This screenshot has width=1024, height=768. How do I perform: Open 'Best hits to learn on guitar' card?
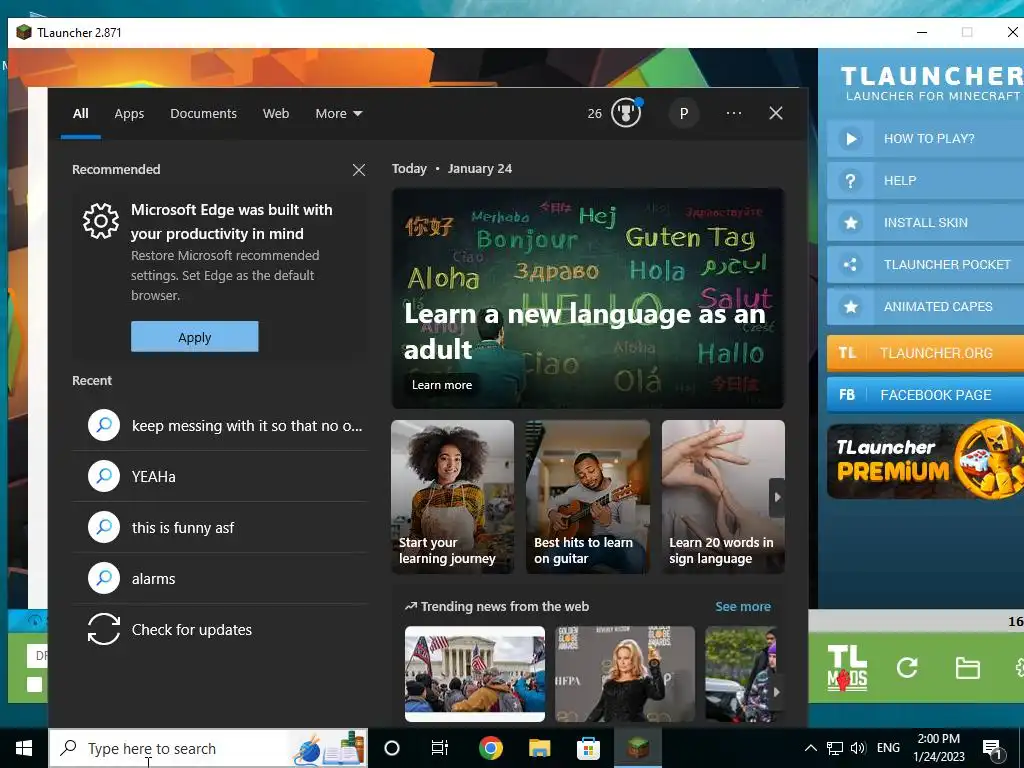(588, 497)
